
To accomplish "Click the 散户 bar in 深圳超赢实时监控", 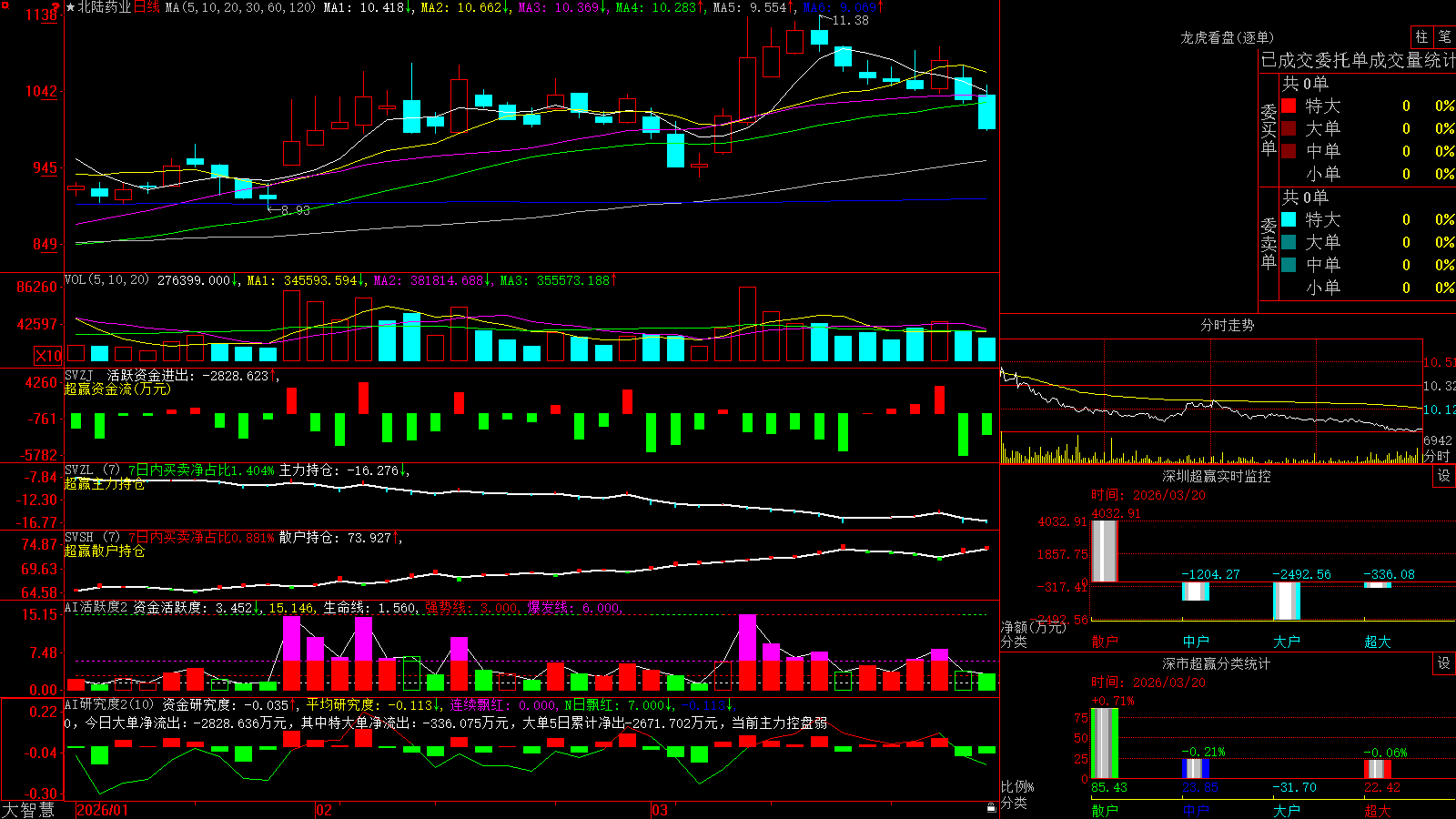I will pyautogui.click(x=1105, y=551).
